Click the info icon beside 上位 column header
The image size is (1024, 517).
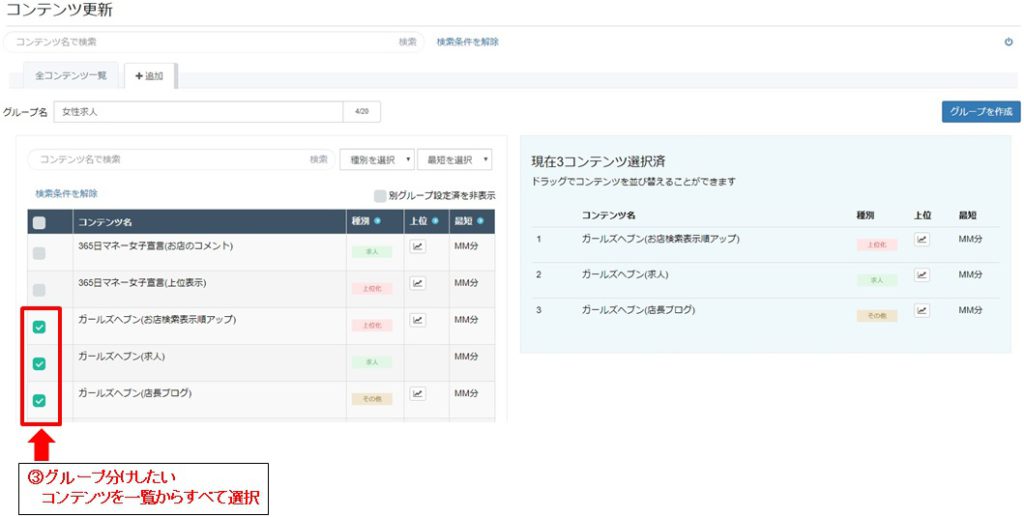pyautogui.click(x=435, y=221)
